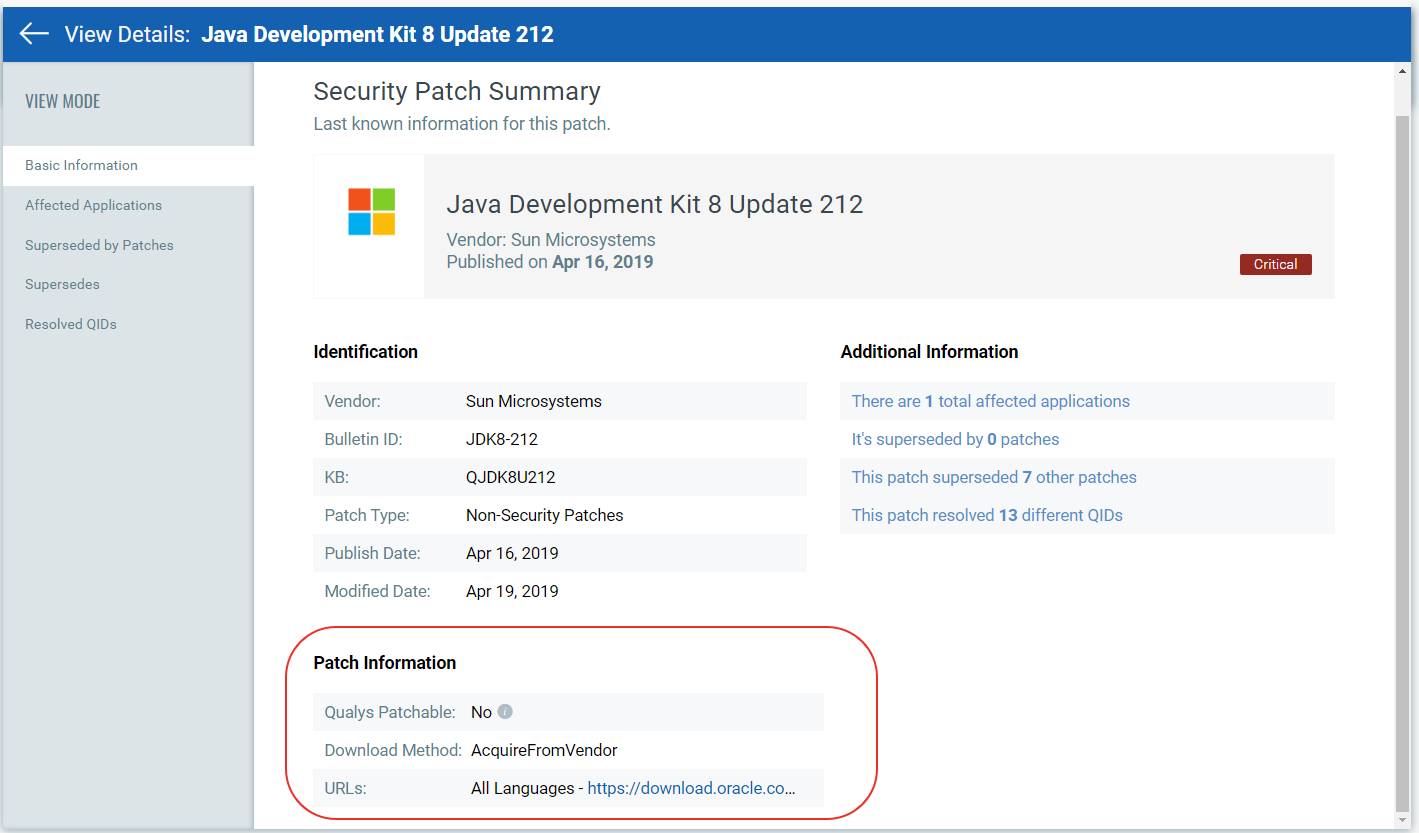Image resolution: width=1419 pixels, height=833 pixels.
Task: Click the Security Patch Summary heading
Action: point(457,91)
